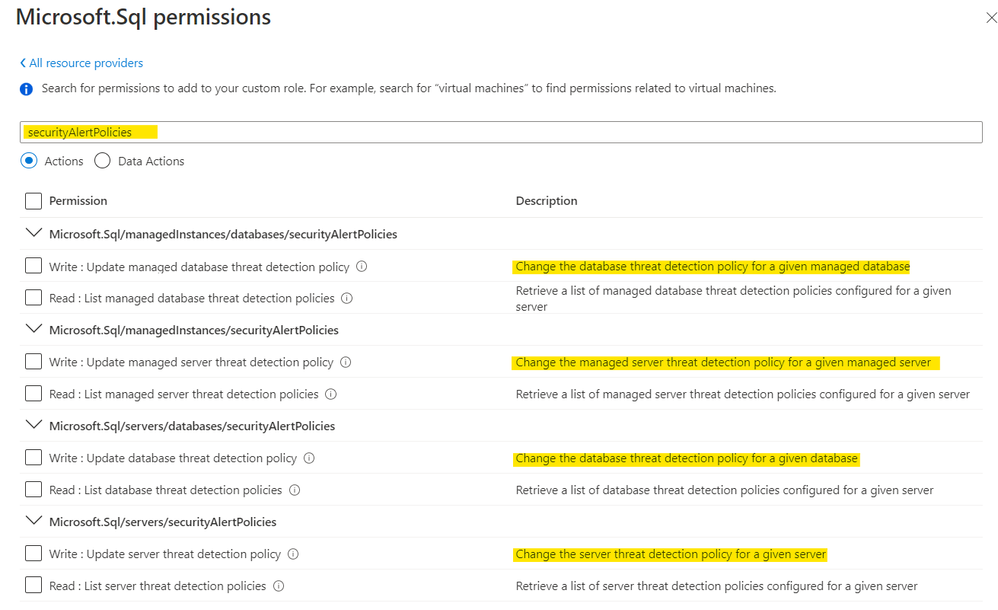Collapse the Microsoft.Sql/managedInstances/securityAlertPolicies group

click(x=34, y=329)
